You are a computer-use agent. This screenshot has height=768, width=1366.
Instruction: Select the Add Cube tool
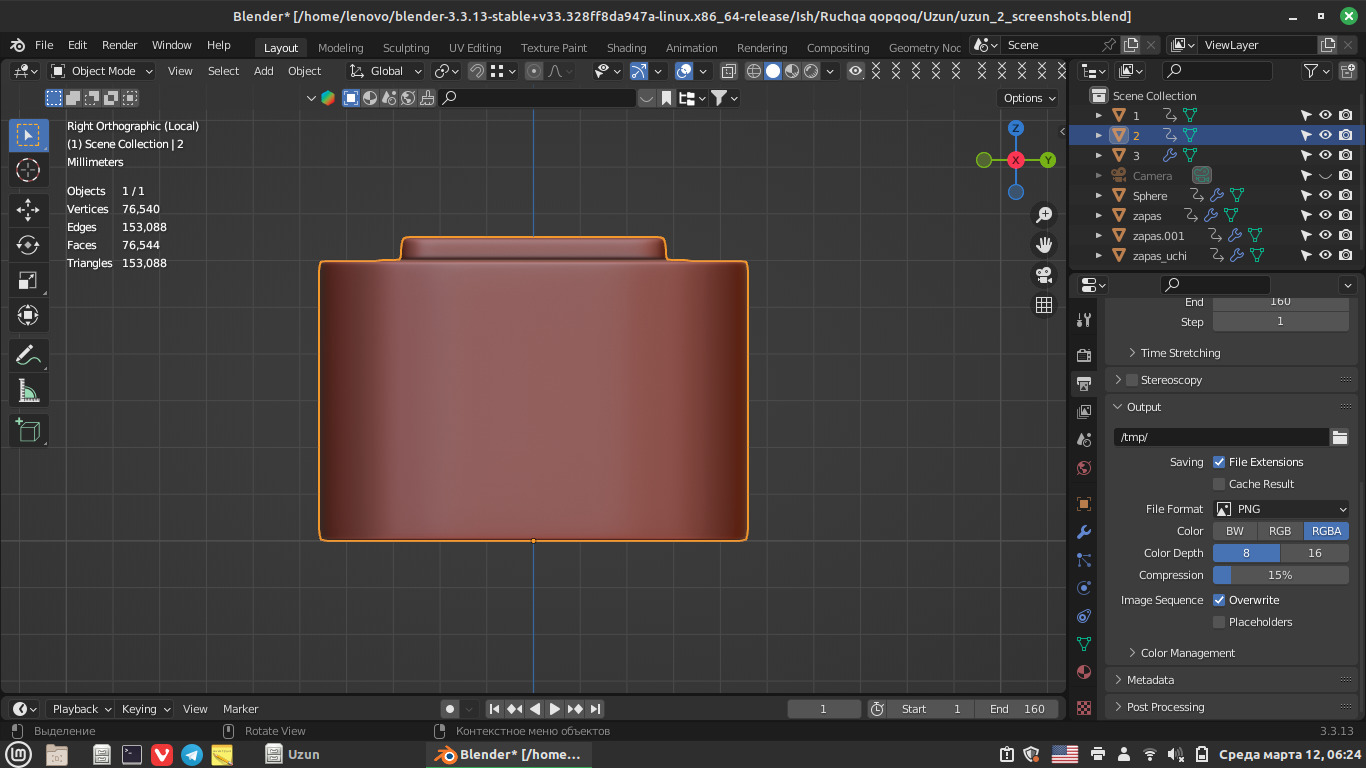pyautogui.click(x=28, y=430)
